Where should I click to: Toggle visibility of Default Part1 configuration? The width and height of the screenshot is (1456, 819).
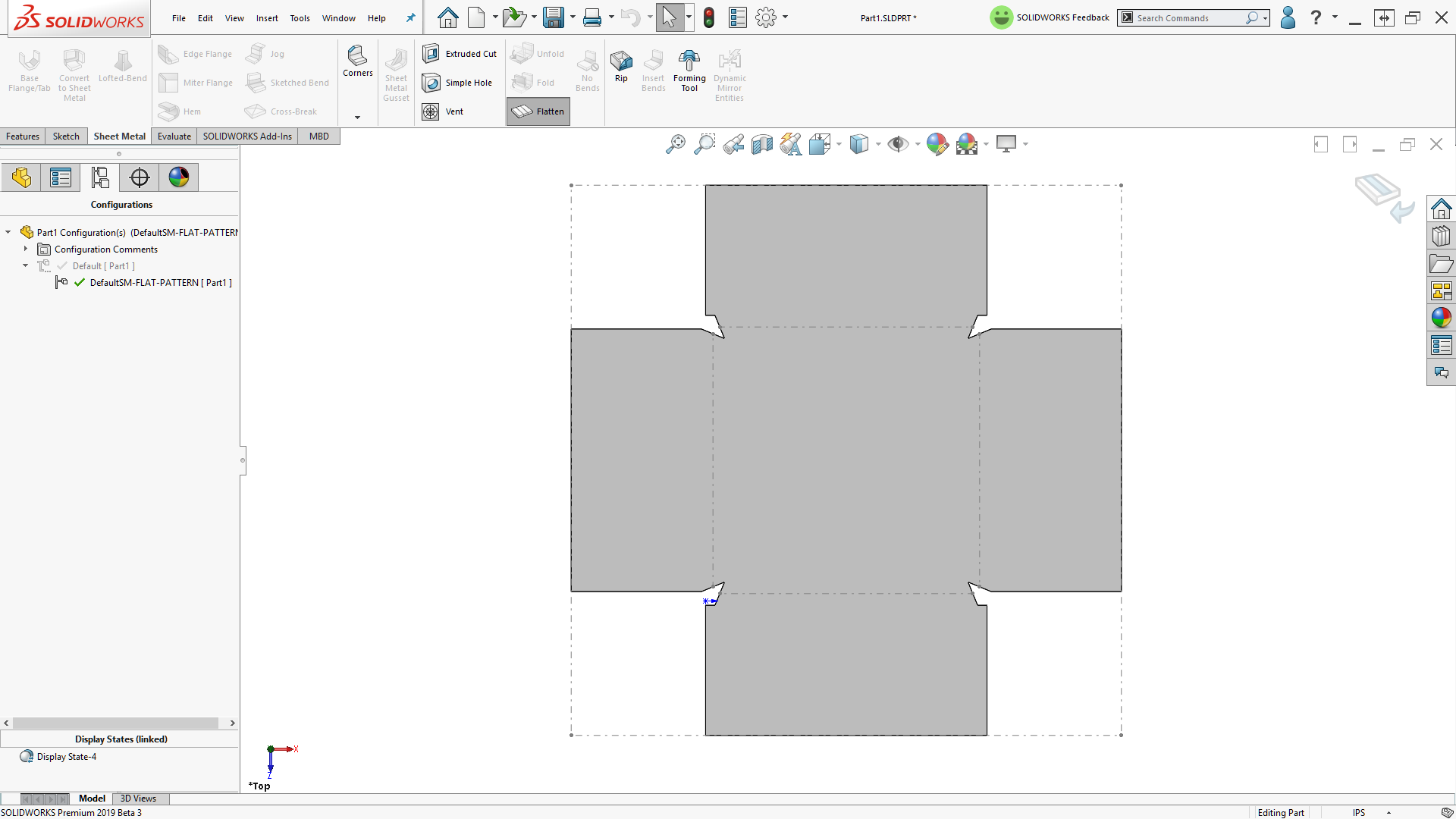point(62,265)
